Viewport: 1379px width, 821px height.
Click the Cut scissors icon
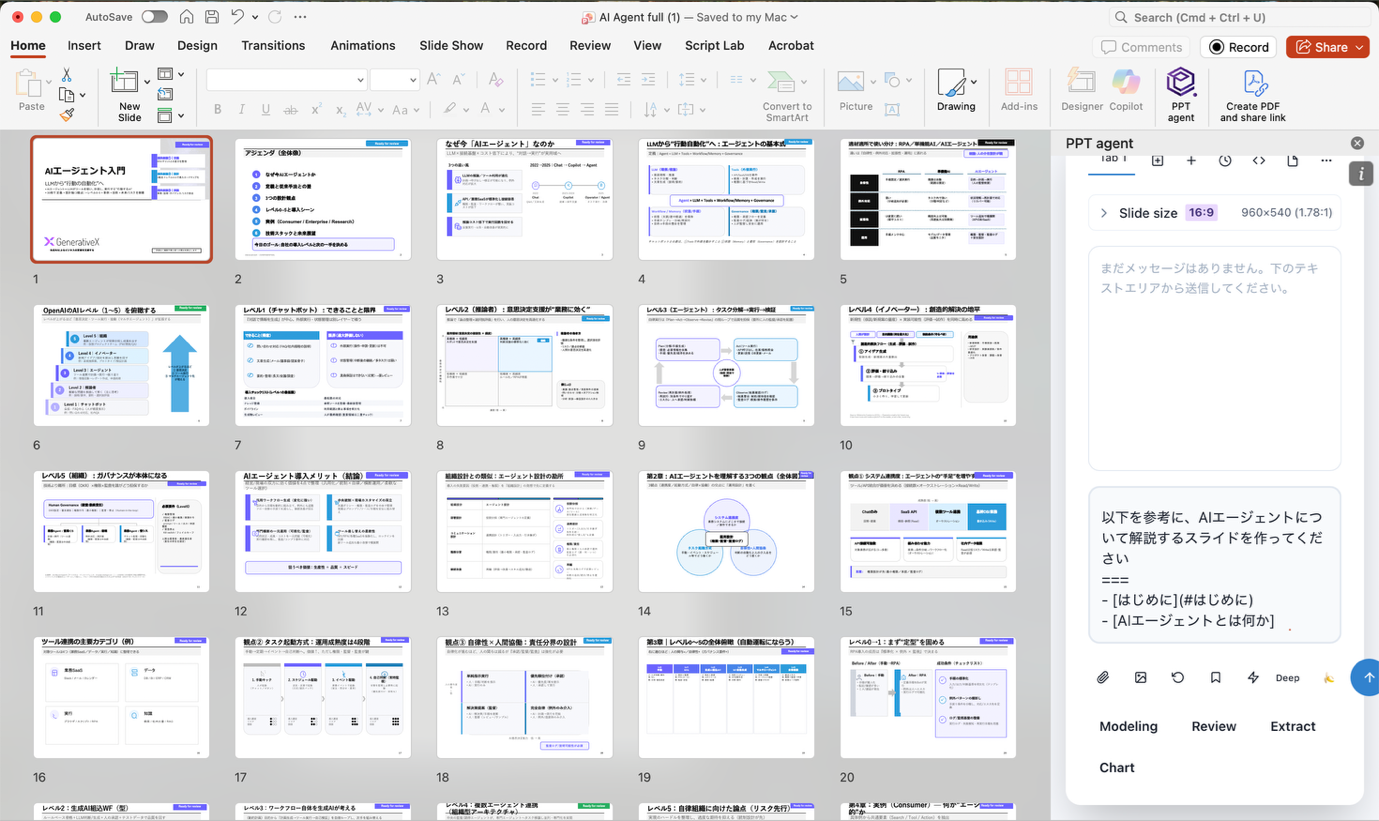pyautogui.click(x=67, y=76)
